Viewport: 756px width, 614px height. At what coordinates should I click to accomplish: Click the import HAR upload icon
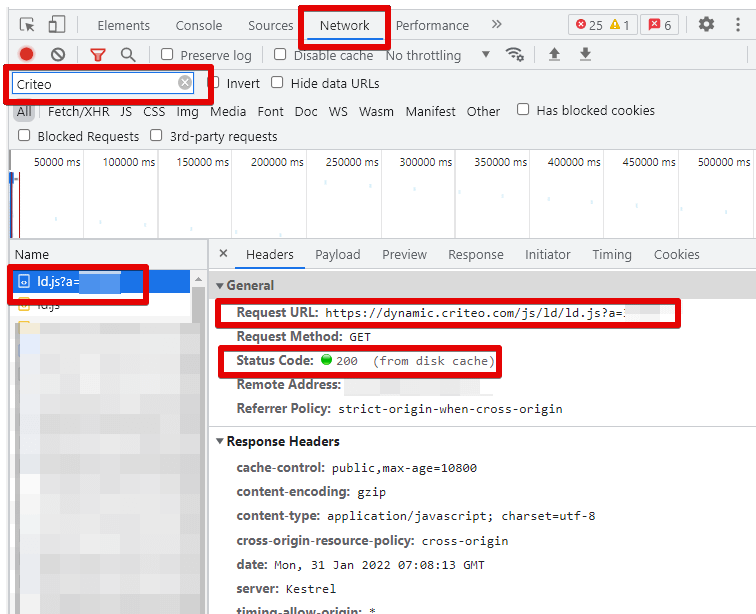click(x=554, y=55)
